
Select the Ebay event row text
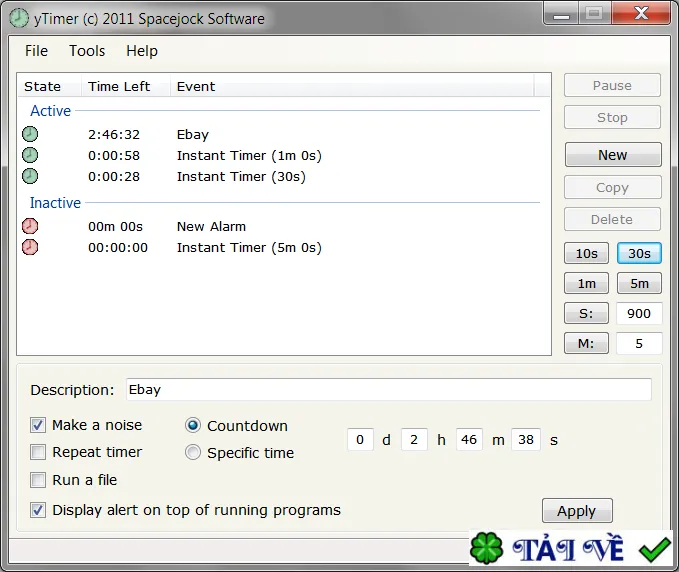click(x=193, y=135)
